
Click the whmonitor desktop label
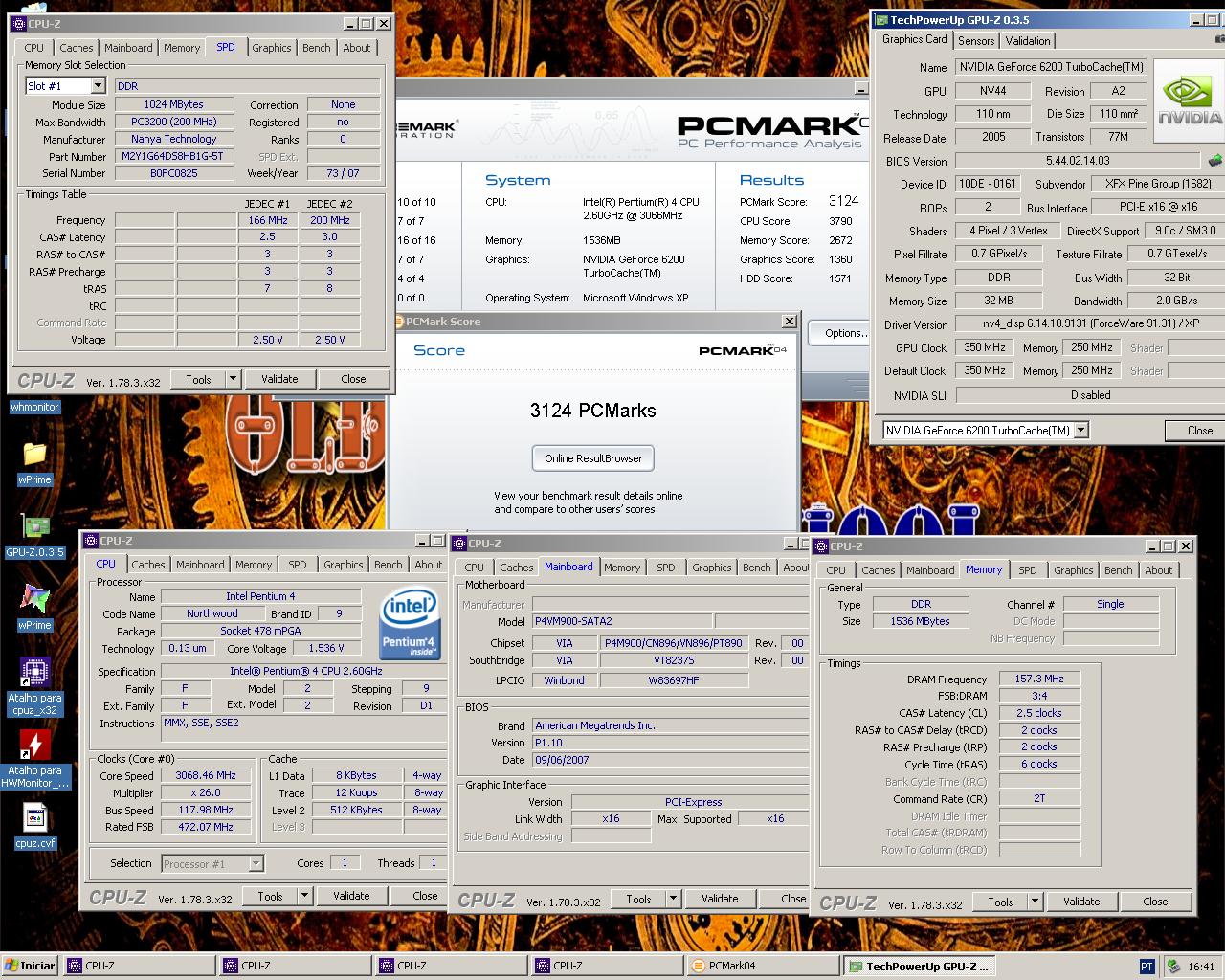tap(34, 408)
